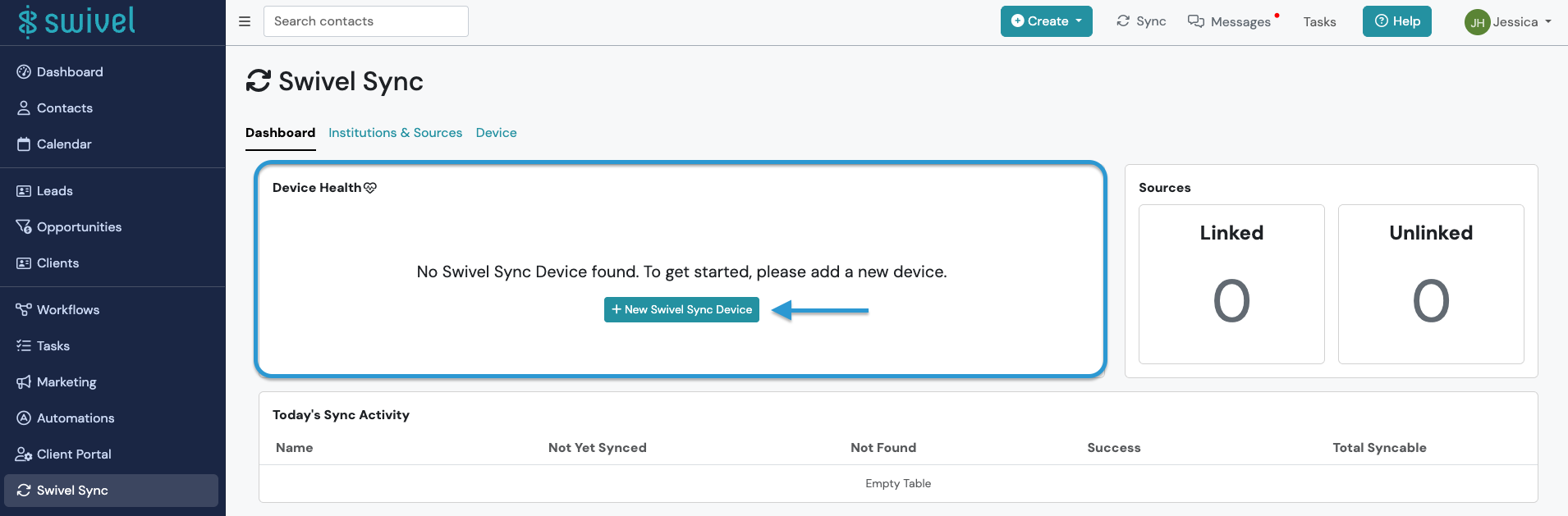Open the Jessica user menu
1568x516 pixels.
pos(1509,22)
